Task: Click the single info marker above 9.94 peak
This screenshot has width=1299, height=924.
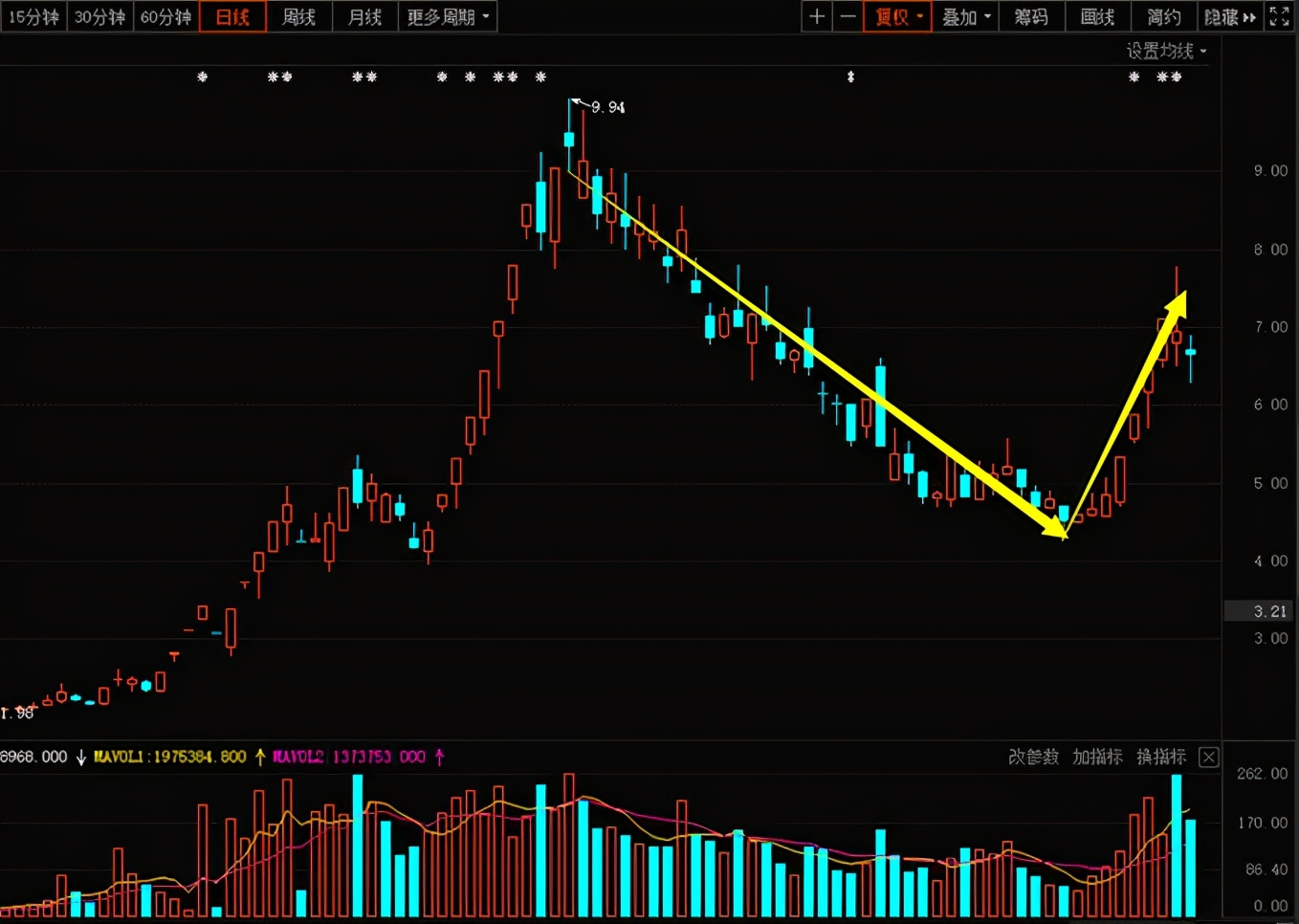Action: coord(541,77)
